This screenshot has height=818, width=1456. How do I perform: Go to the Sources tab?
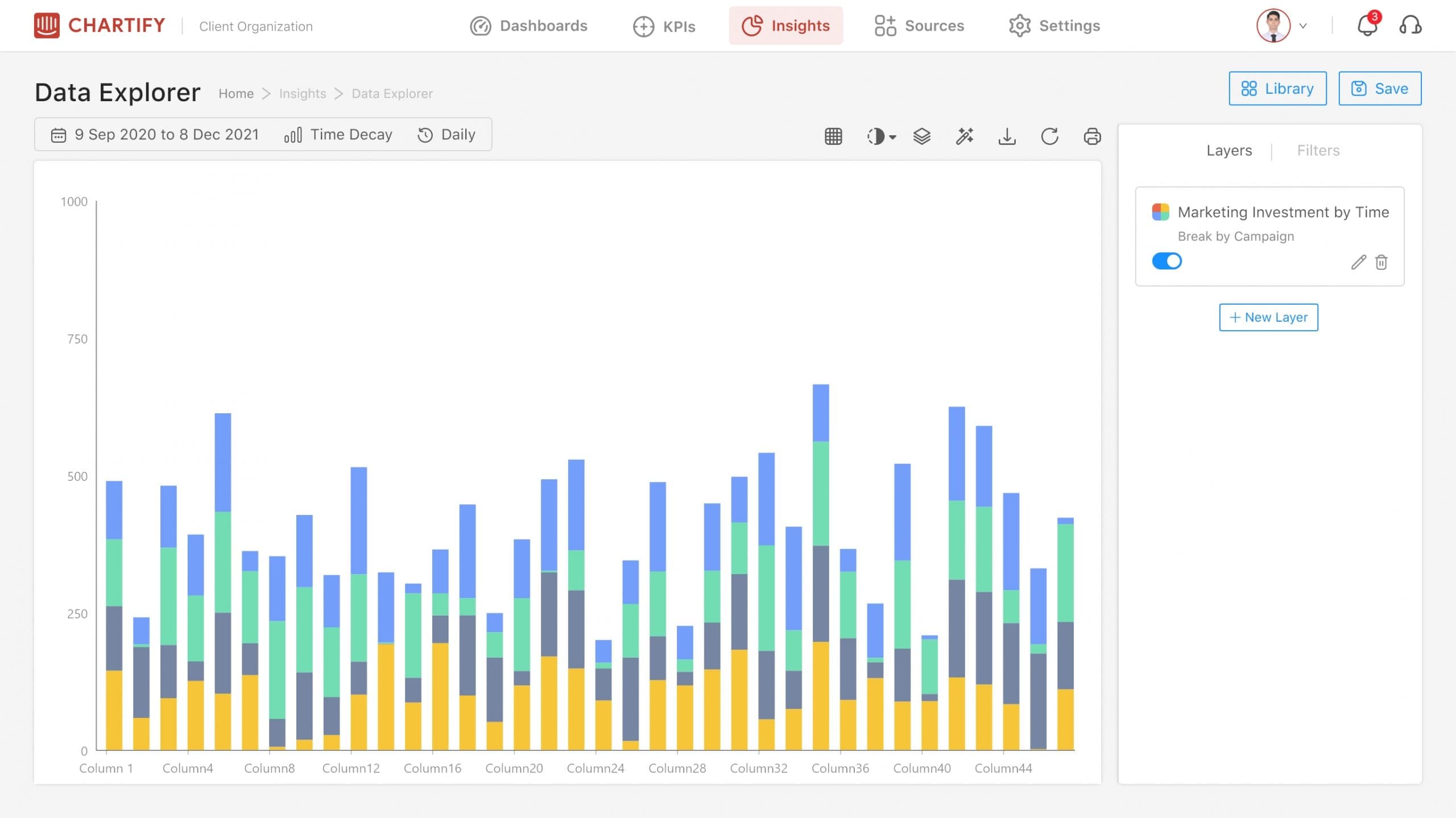(x=919, y=26)
